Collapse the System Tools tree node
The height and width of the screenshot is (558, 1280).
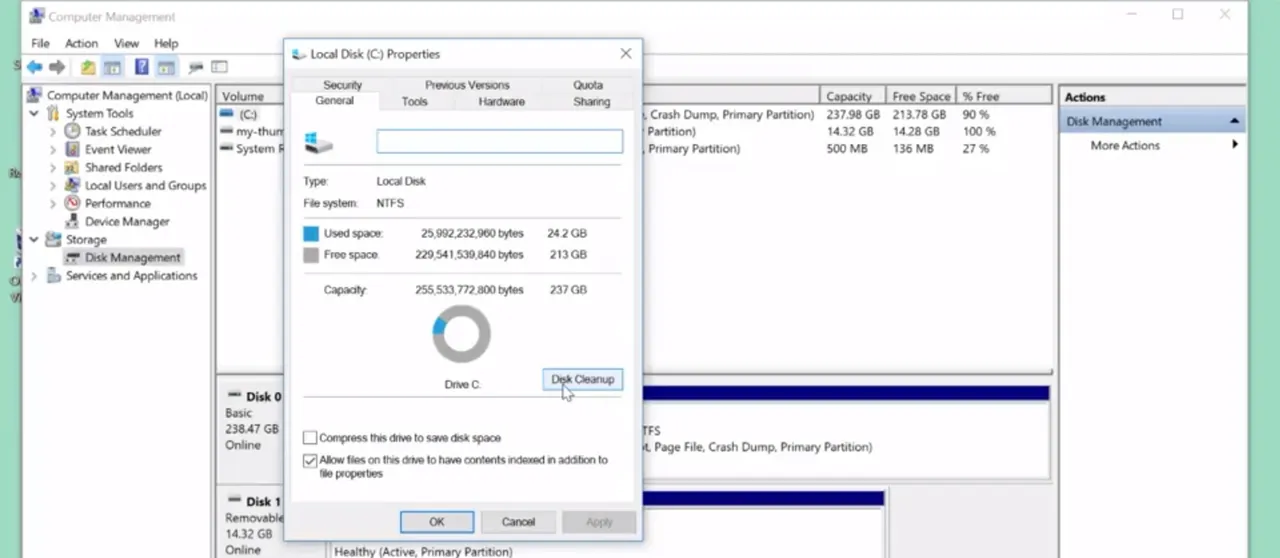(35, 113)
